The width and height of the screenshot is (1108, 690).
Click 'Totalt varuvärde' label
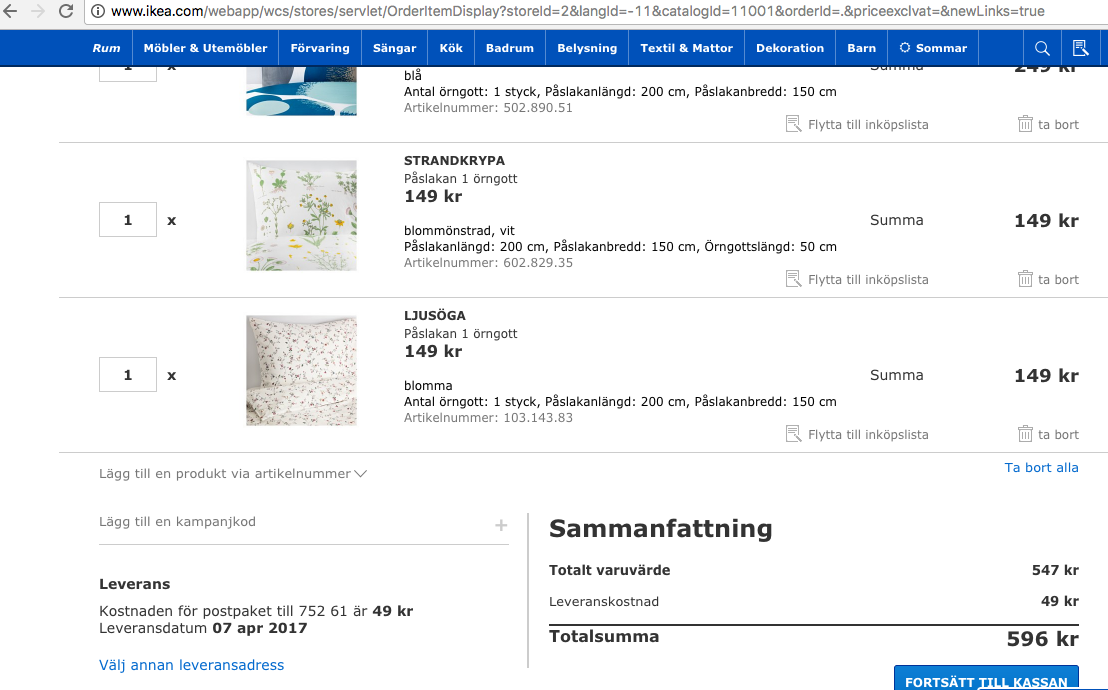point(610,570)
